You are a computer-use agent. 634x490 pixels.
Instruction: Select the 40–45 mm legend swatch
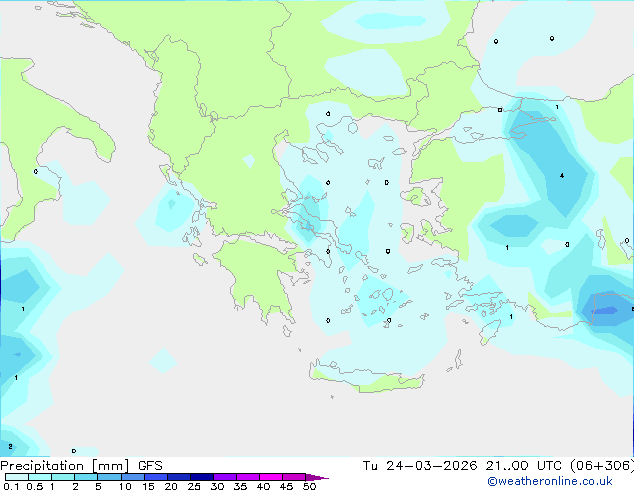coord(271,477)
